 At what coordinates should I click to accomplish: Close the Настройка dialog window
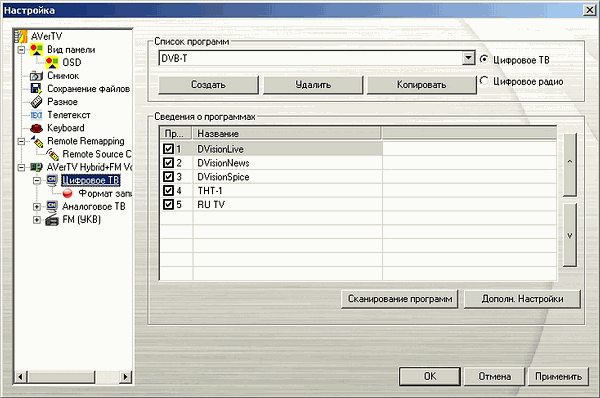pyautogui.click(x=590, y=10)
